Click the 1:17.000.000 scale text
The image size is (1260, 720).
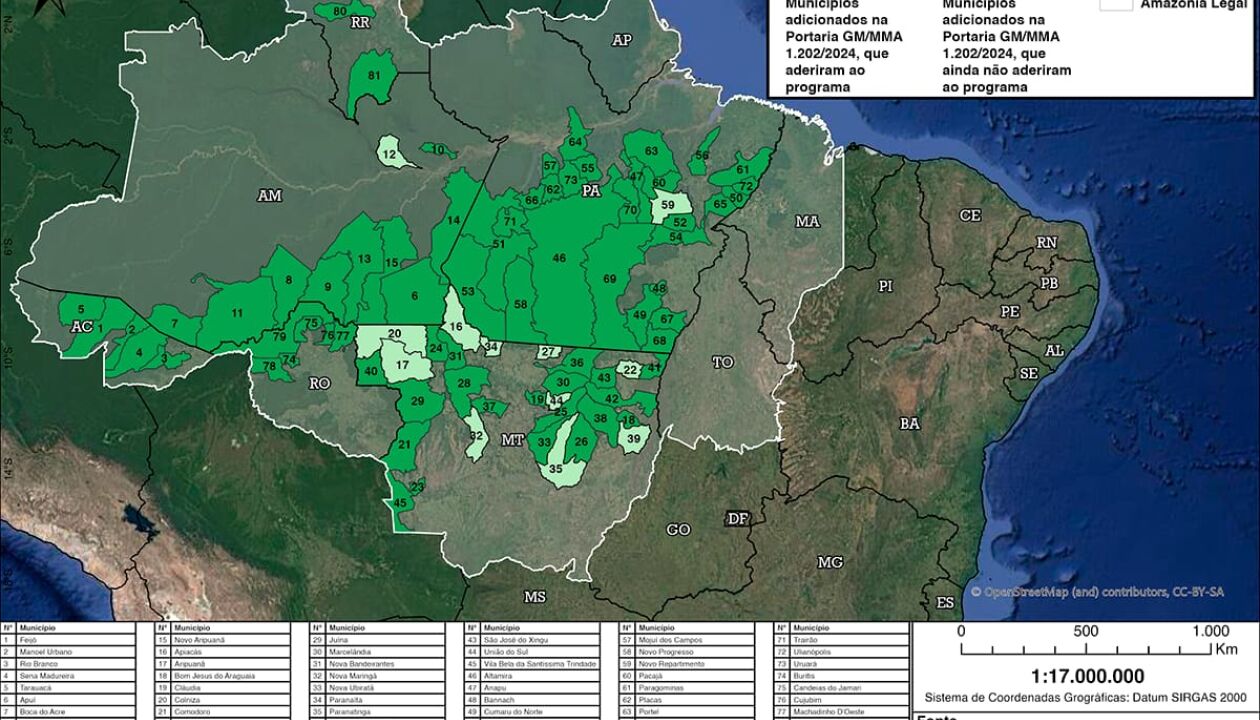coord(1086,677)
